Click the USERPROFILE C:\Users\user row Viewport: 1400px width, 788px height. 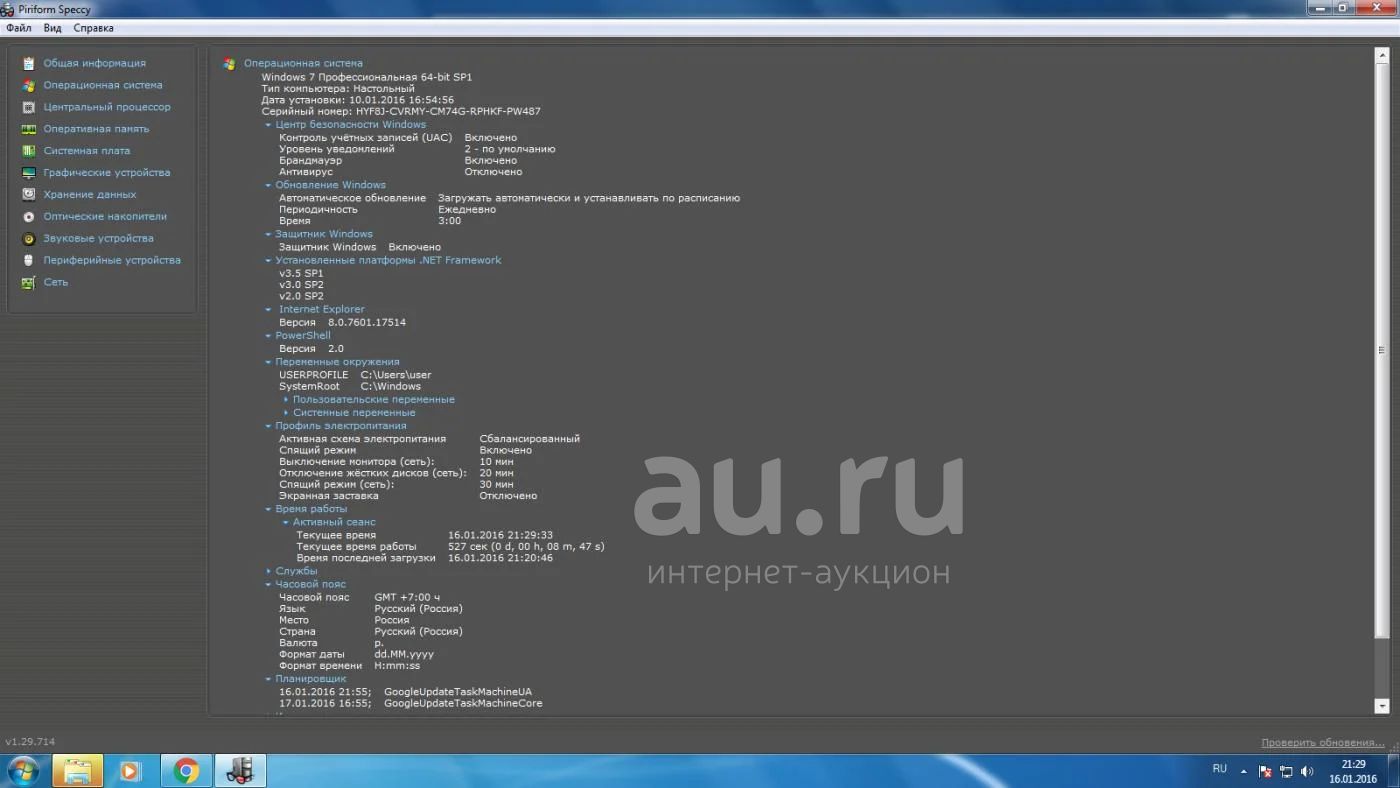355,375
